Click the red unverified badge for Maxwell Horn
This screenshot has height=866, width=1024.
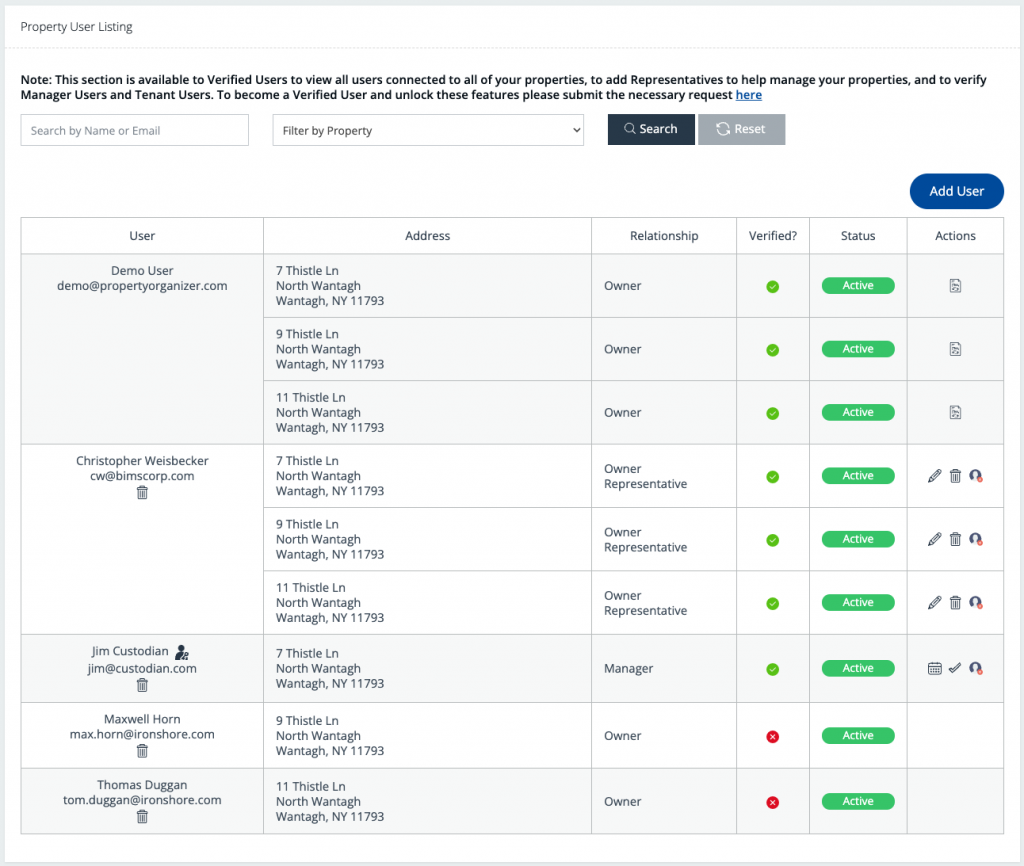(x=772, y=736)
